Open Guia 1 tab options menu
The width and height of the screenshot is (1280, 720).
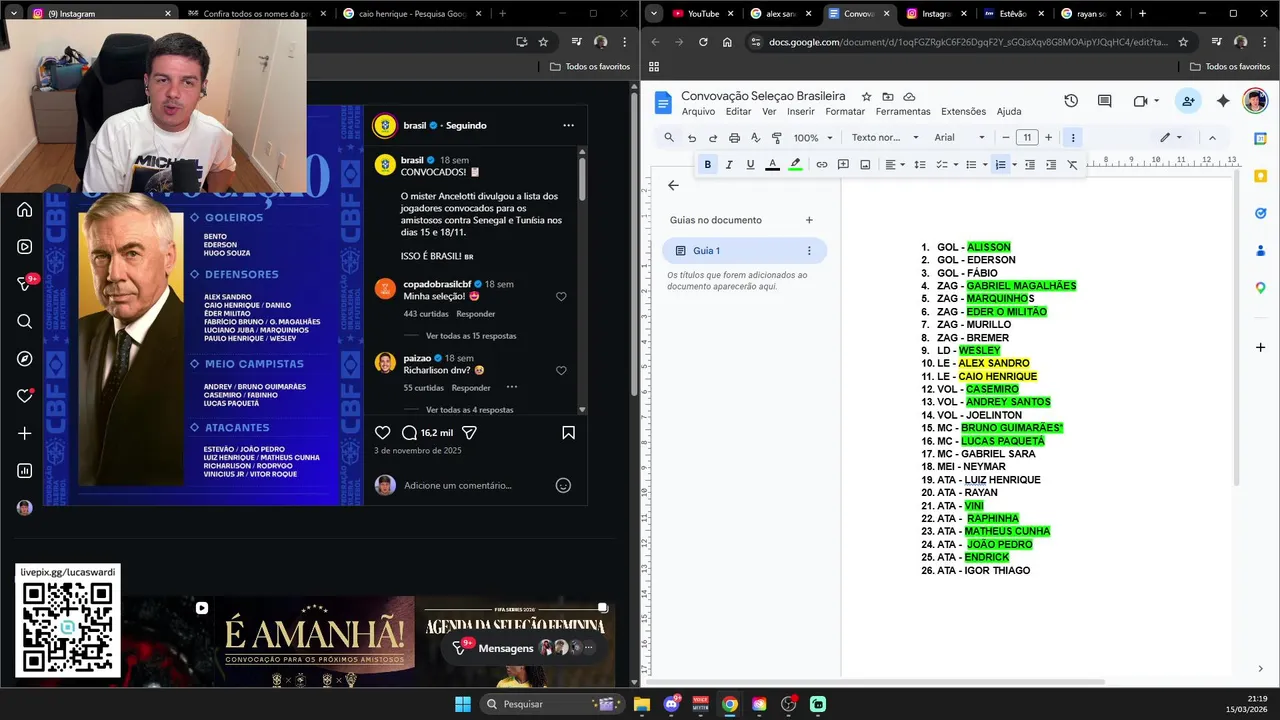click(x=809, y=251)
